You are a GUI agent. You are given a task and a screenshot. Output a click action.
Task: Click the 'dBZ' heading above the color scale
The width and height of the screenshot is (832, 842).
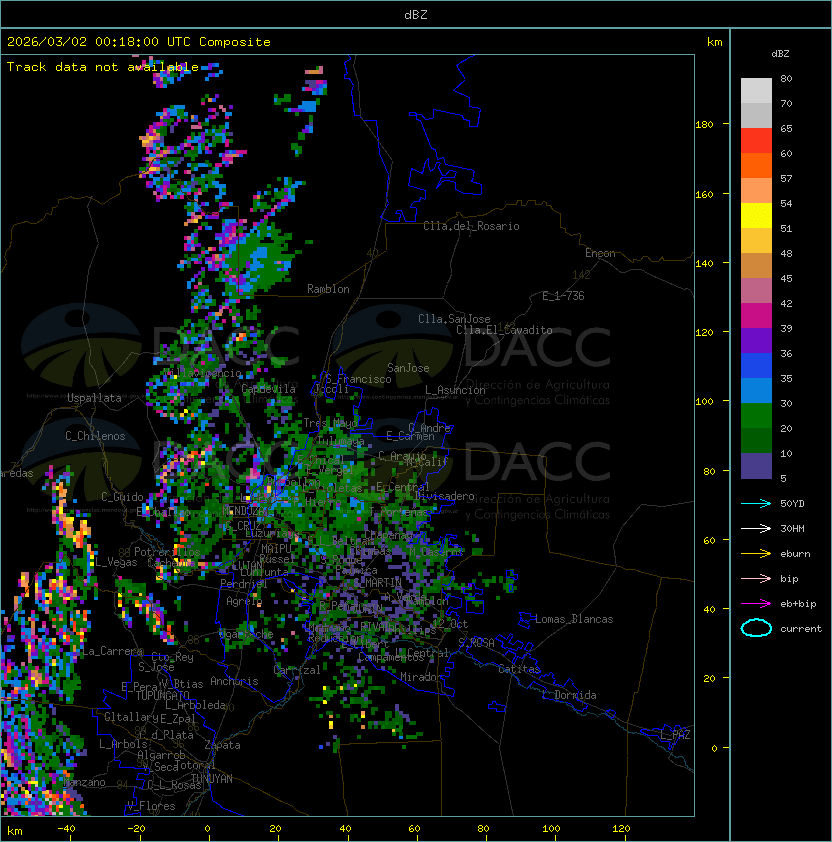pyautogui.click(x=780, y=54)
